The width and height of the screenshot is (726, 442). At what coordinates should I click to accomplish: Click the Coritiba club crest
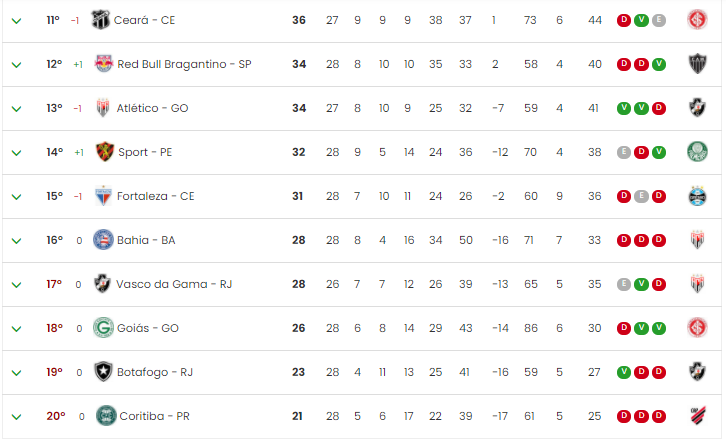[x=106, y=416]
